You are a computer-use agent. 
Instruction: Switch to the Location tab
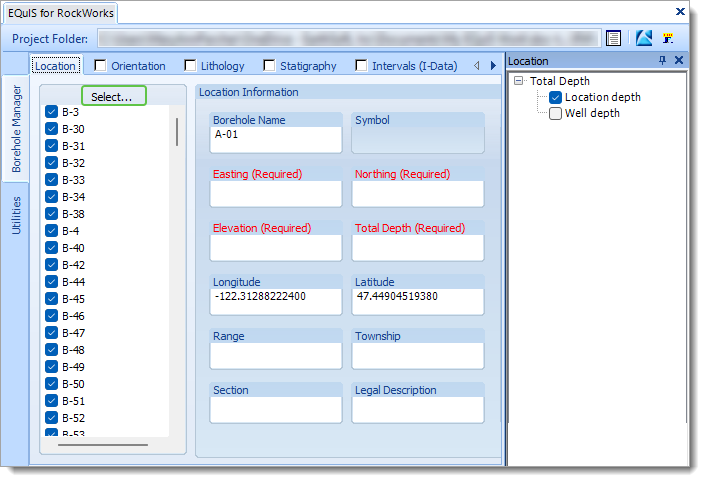(x=56, y=66)
